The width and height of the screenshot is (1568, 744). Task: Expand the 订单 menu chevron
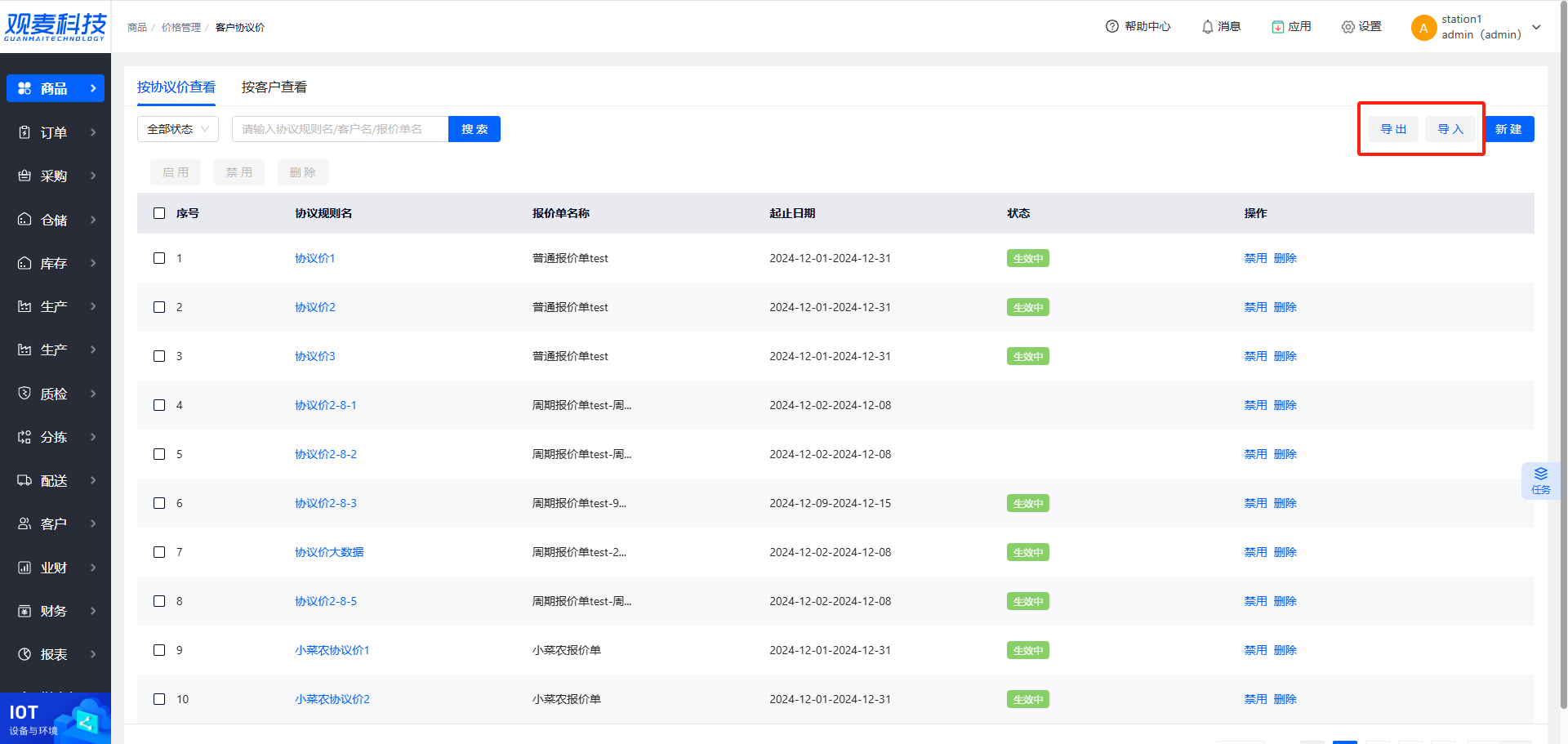(x=93, y=132)
